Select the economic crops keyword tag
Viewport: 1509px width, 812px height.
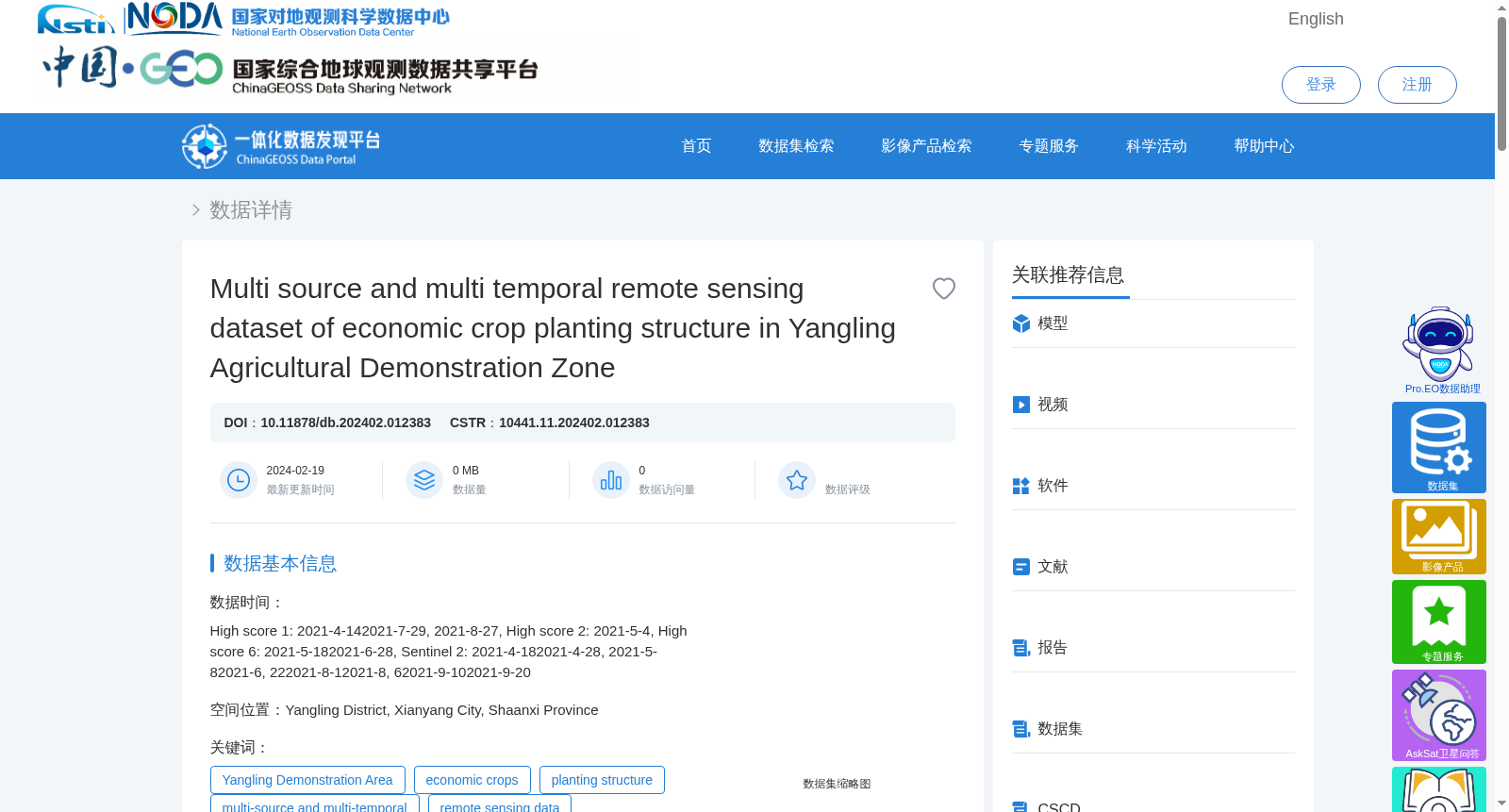(x=472, y=780)
